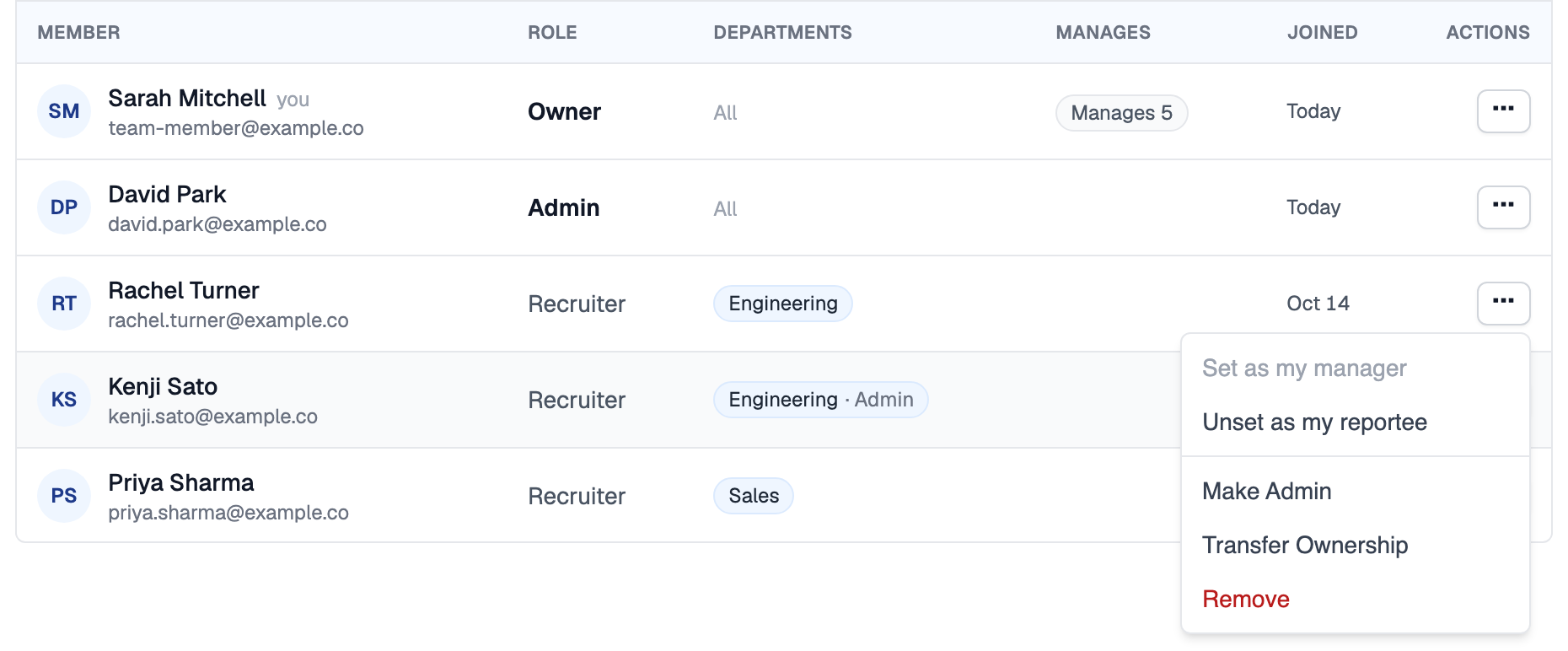Click the ROLE column header
1568x651 pixels.
click(553, 33)
